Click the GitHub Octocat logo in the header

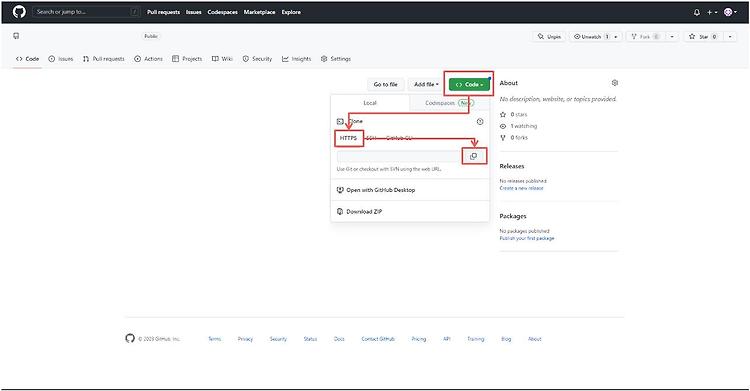(19, 11)
